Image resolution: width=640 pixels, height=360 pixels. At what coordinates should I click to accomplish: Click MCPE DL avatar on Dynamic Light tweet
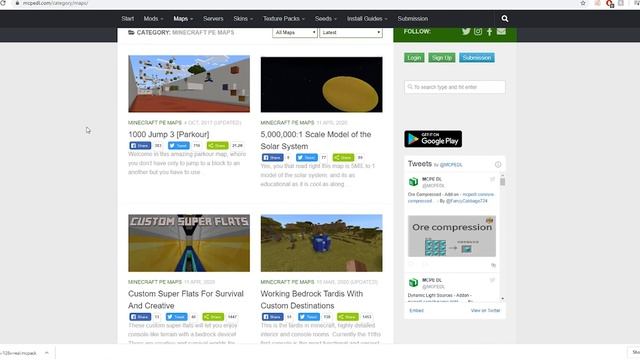click(x=413, y=282)
